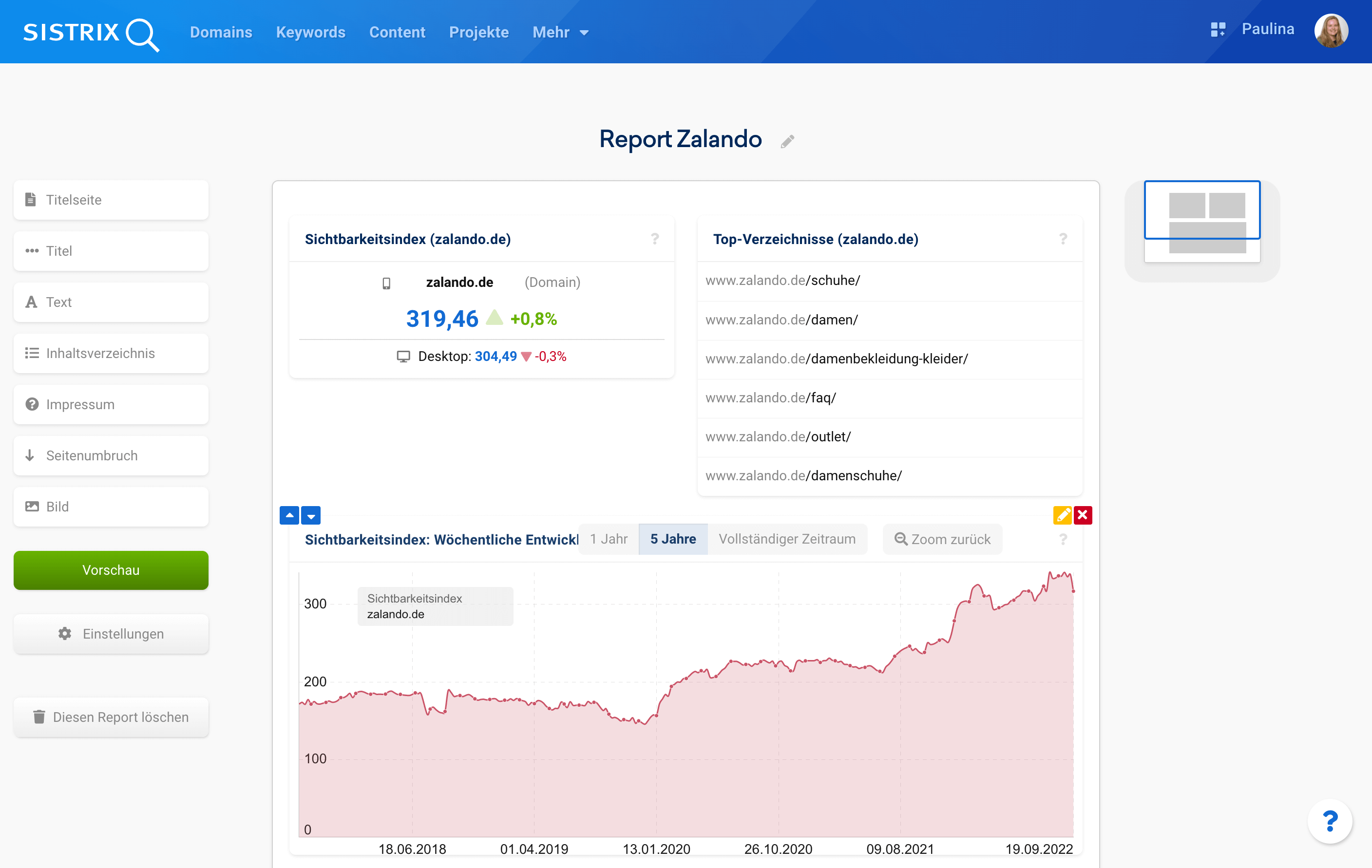Add a Titel element
Viewport: 1372px width, 868px height.
click(111, 251)
